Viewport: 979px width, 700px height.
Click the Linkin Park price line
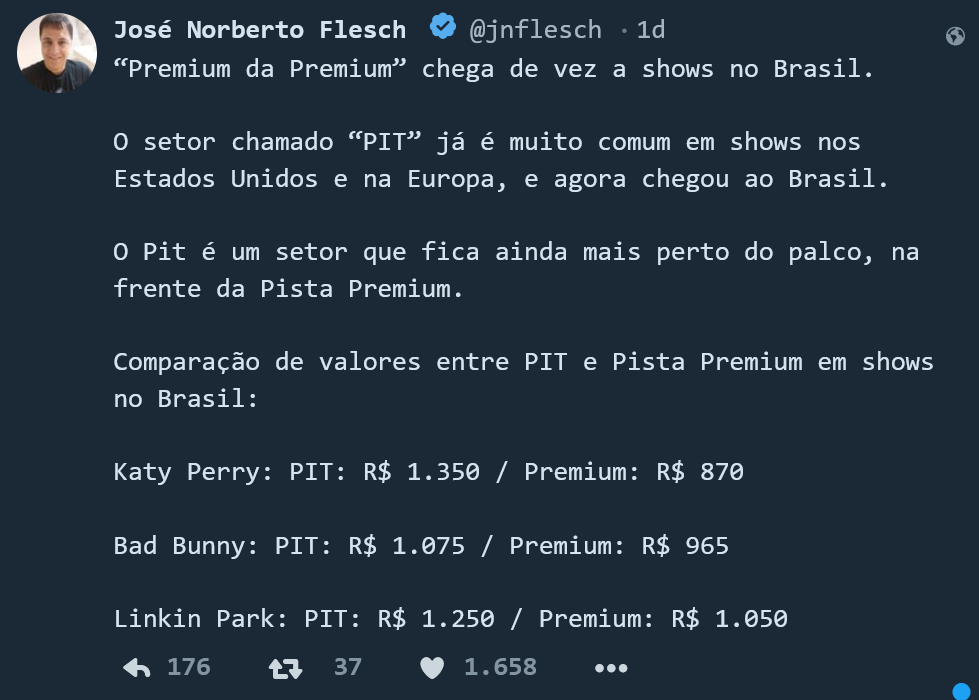pos(450,619)
